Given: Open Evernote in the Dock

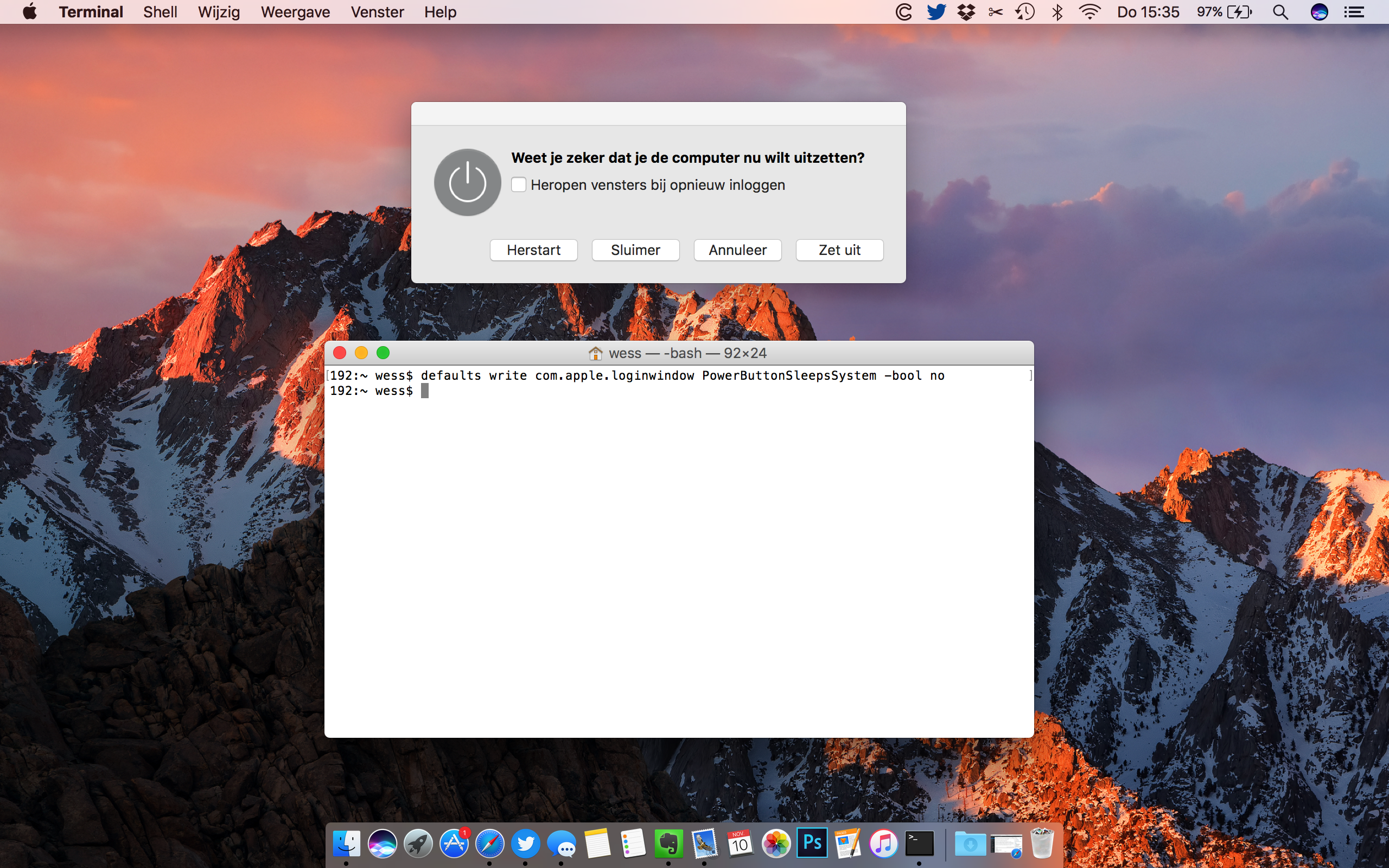Looking at the screenshot, I should tap(668, 844).
